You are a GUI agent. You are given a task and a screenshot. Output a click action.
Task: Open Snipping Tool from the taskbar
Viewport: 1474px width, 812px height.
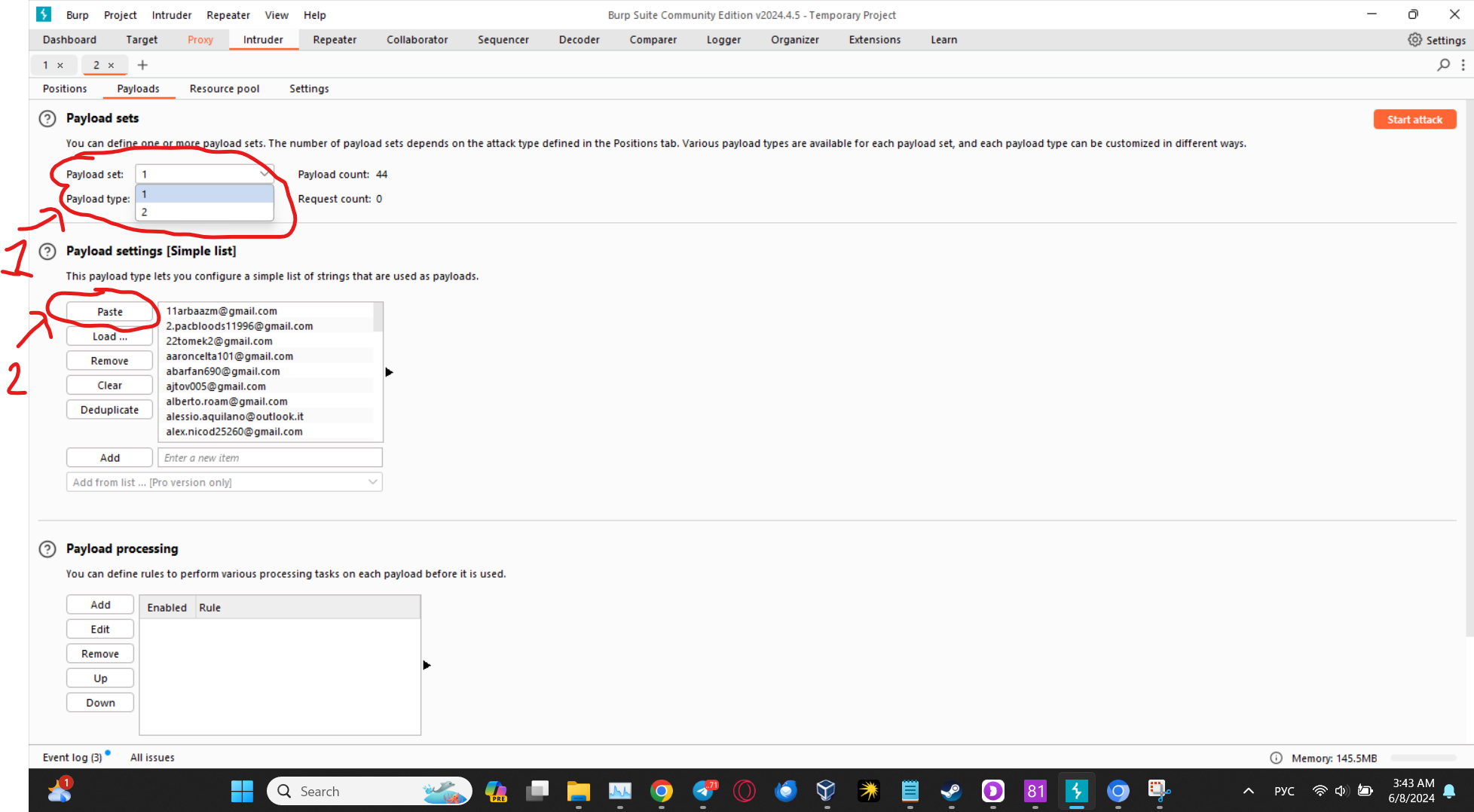[1159, 791]
